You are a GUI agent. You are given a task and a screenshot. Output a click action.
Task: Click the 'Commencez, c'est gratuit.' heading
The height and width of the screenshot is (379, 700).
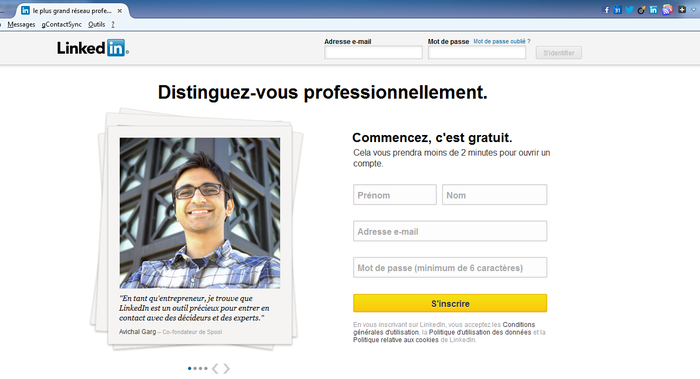[432, 137]
